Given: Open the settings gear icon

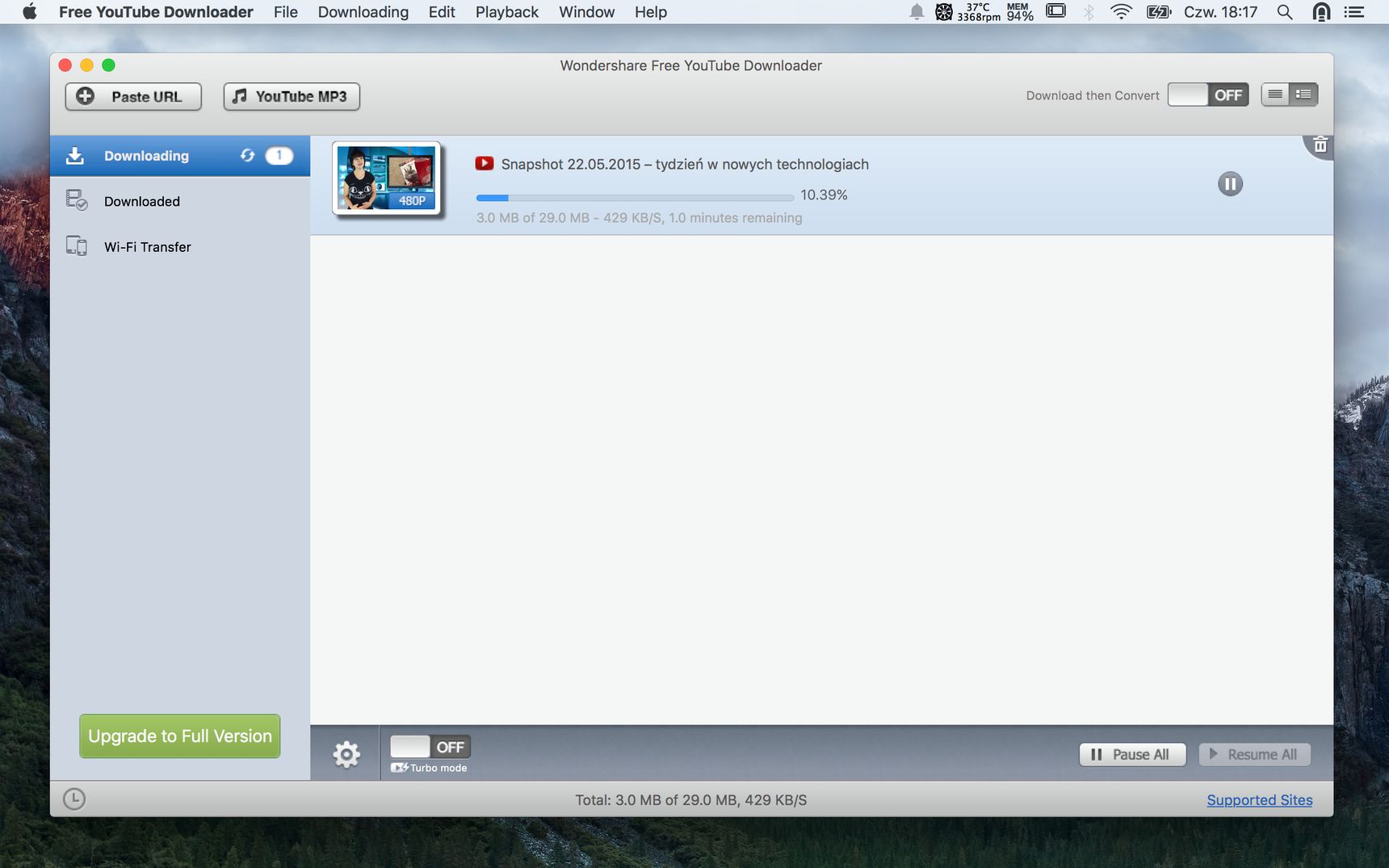Looking at the screenshot, I should click(346, 754).
